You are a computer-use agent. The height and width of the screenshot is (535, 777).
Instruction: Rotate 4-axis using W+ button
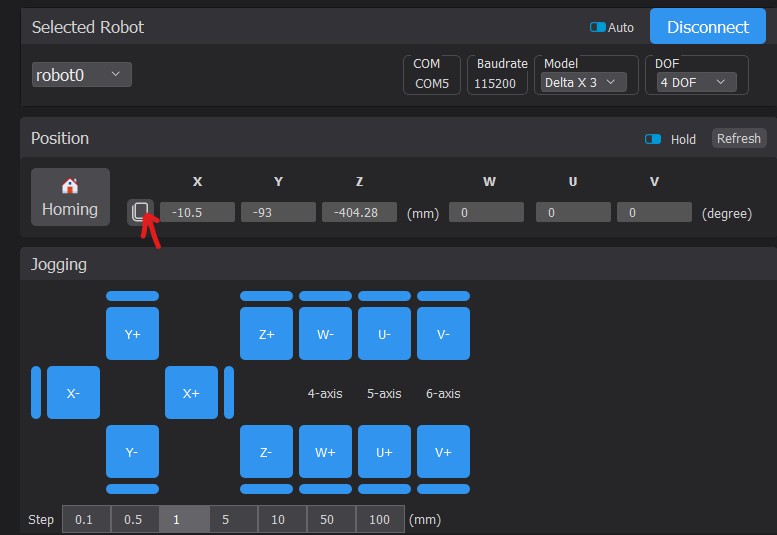pyautogui.click(x=325, y=452)
